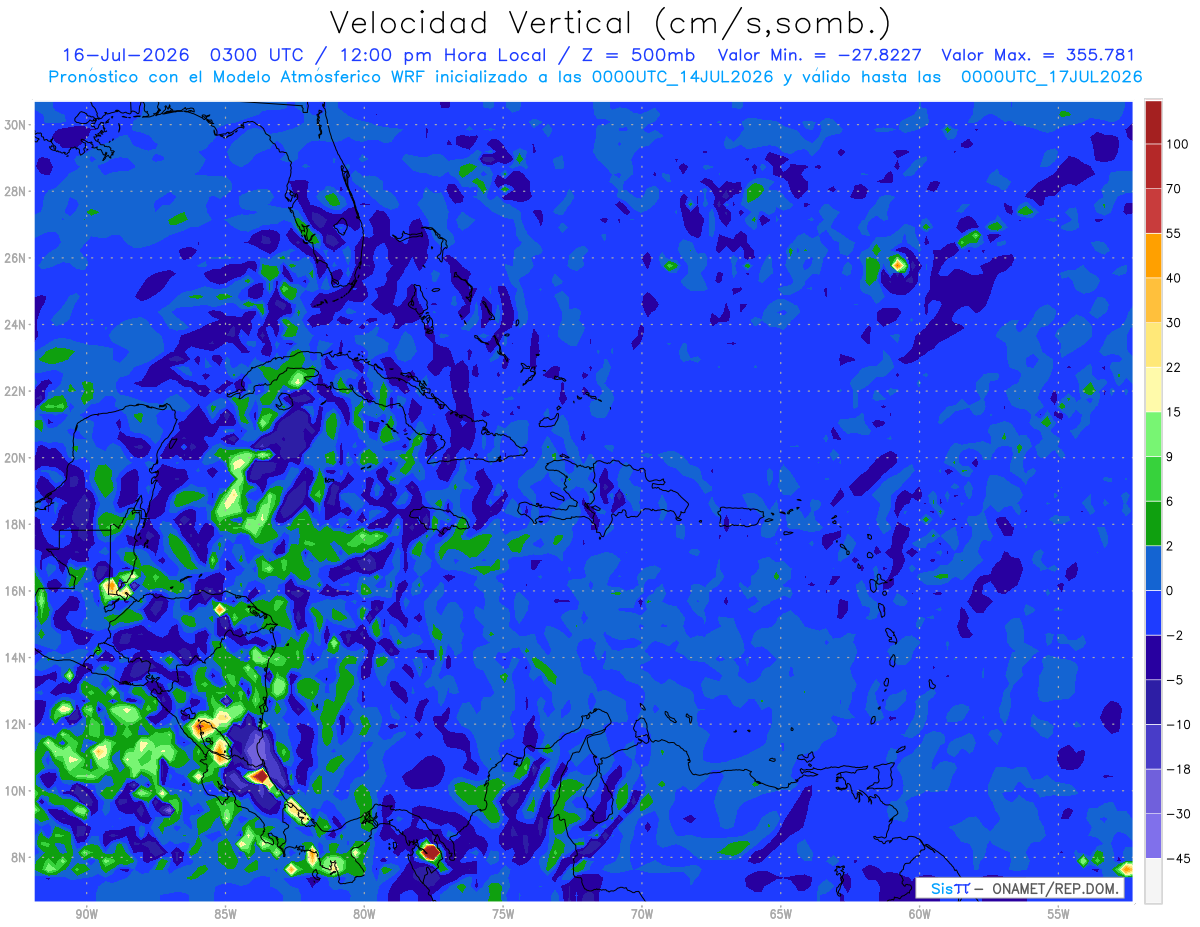Click the "0300 UTC" time text
The image size is (1200, 927).
(x=258, y=55)
